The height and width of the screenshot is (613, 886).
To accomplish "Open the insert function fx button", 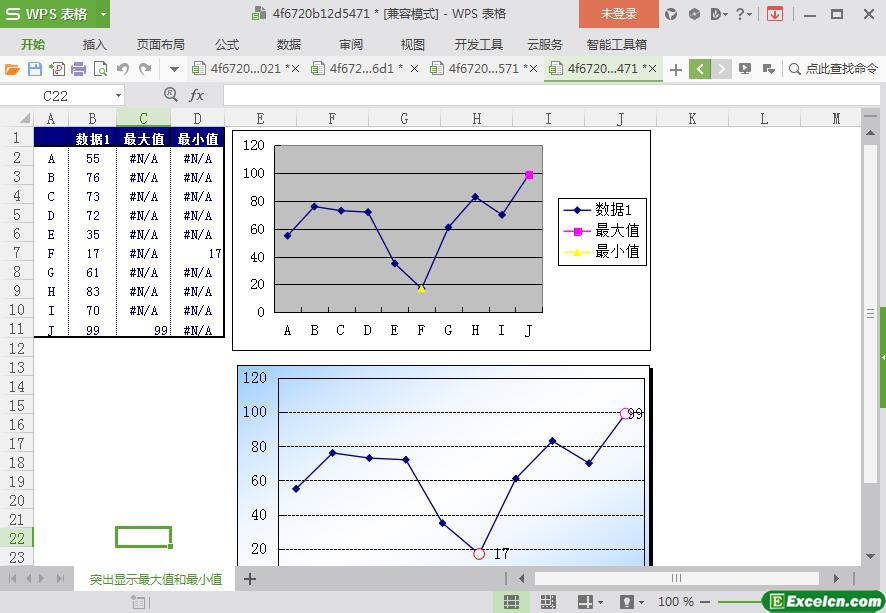I will tap(196, 95).
